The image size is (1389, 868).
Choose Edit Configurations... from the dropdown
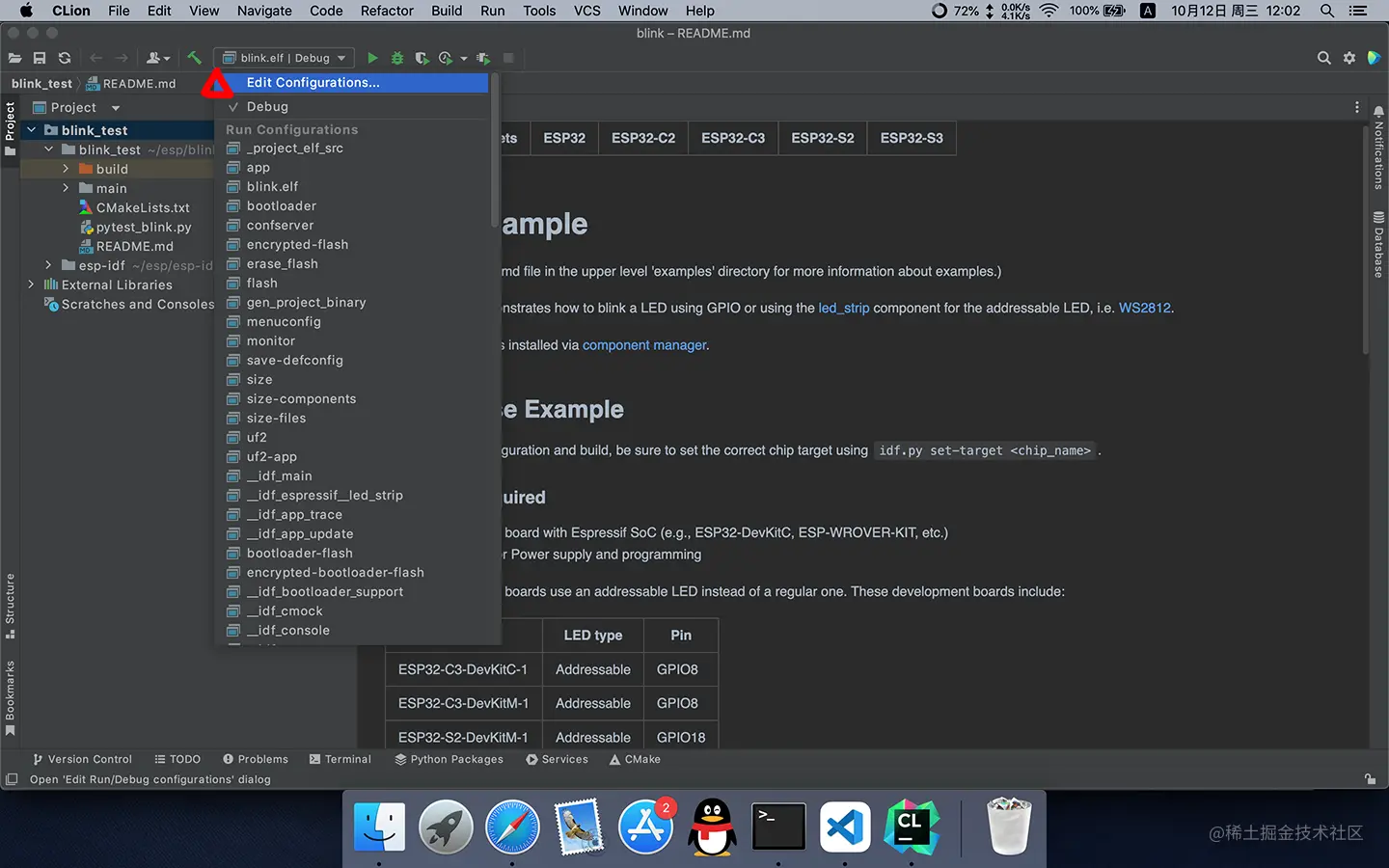(x=352, y=83)
